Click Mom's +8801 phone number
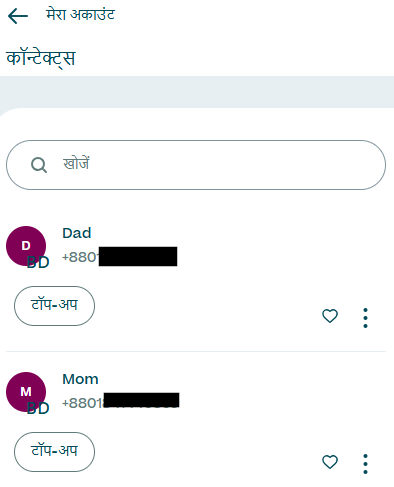 [121, 401]
